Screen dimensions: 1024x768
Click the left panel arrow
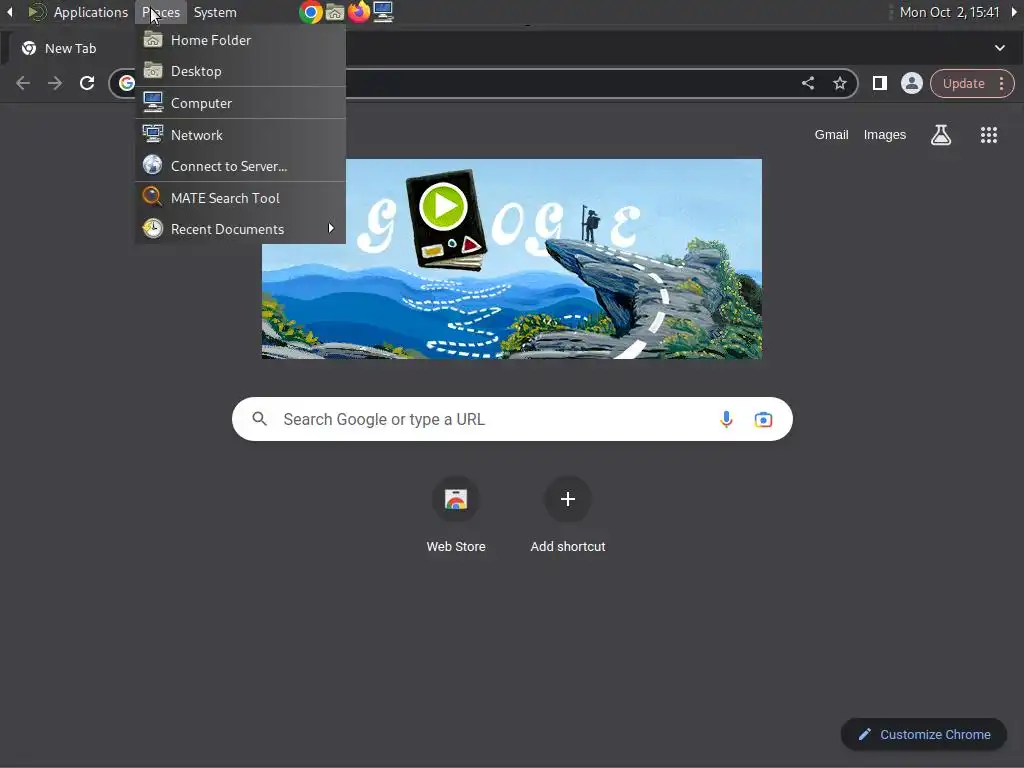pyautogui.click(x=10, y=12)
